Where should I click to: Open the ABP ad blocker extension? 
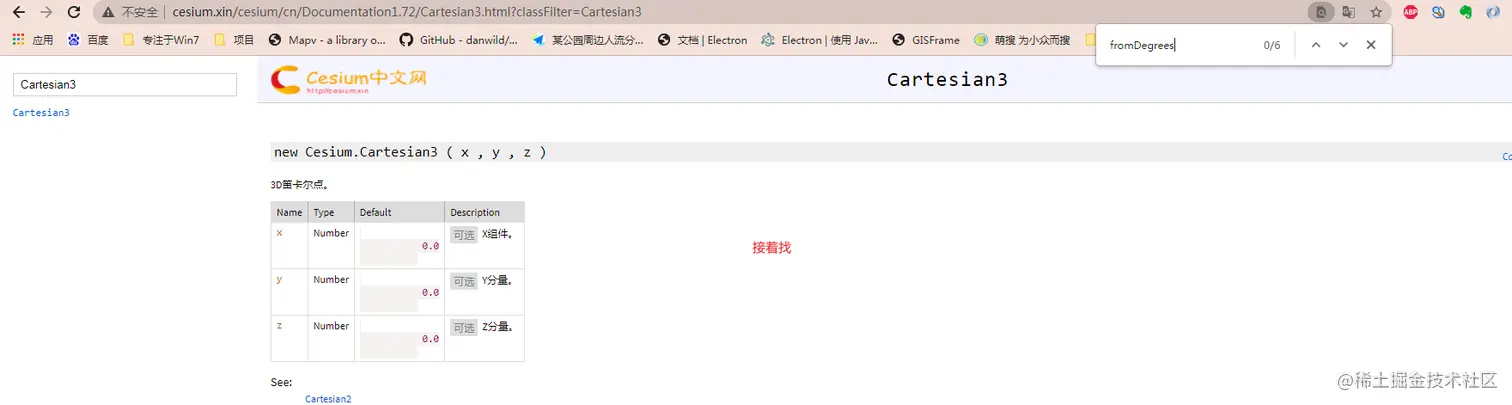coord(1411,12)
